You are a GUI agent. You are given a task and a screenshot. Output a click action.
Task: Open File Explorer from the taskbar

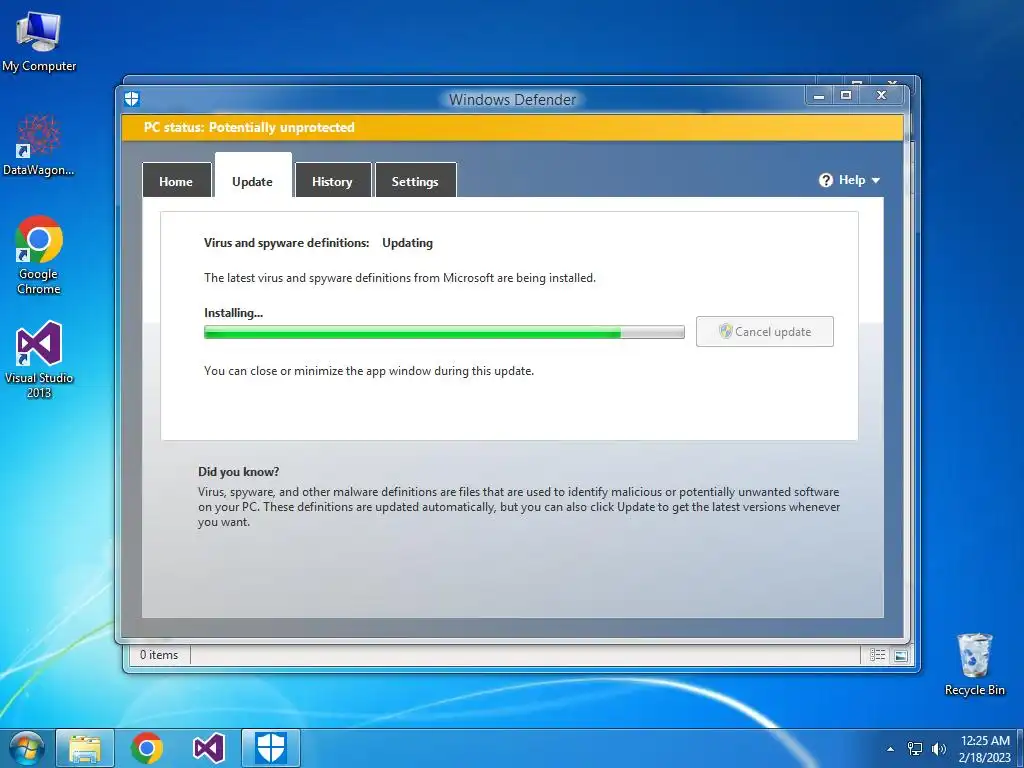pos(85,748)
